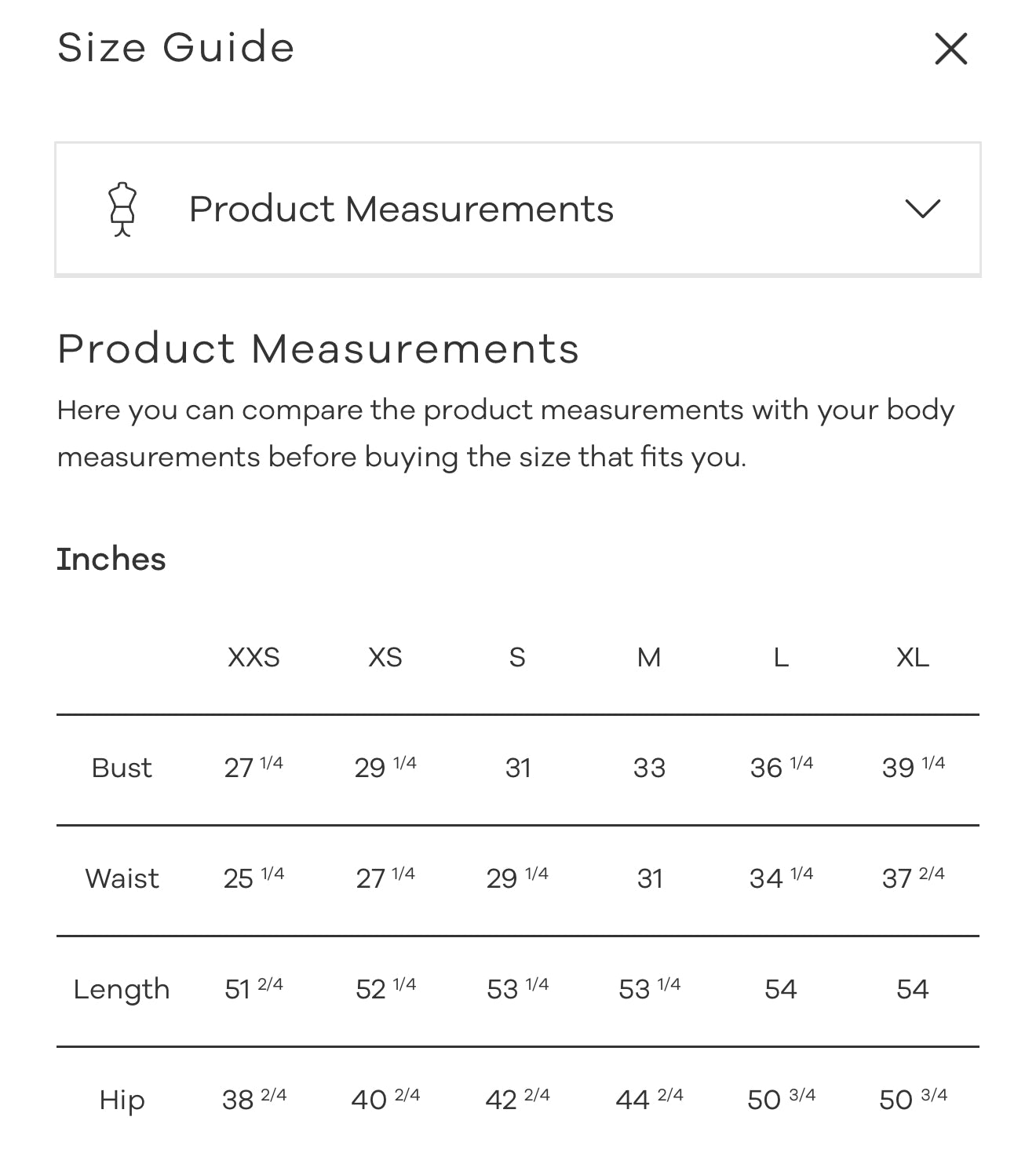Viewport: 1036px width, 1168px height.
Task: Select the L size column header
Action: tap(781, 657)
